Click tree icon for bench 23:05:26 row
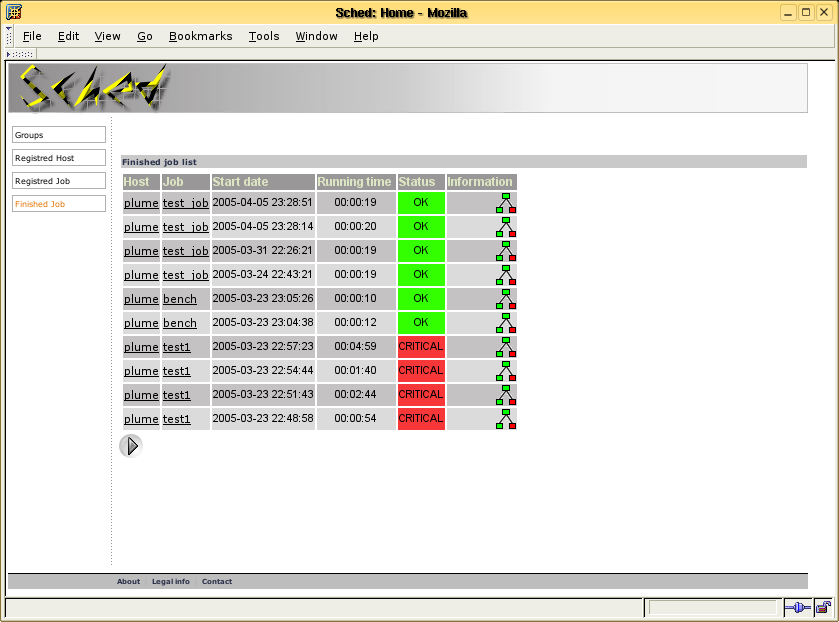 click(506, 298)
